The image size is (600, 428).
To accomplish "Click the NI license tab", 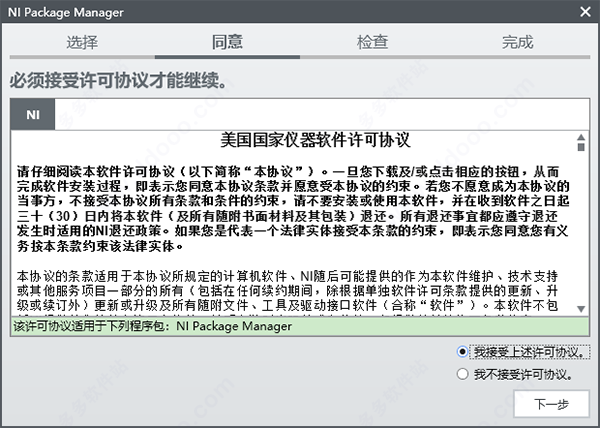I will coord(33,114).
